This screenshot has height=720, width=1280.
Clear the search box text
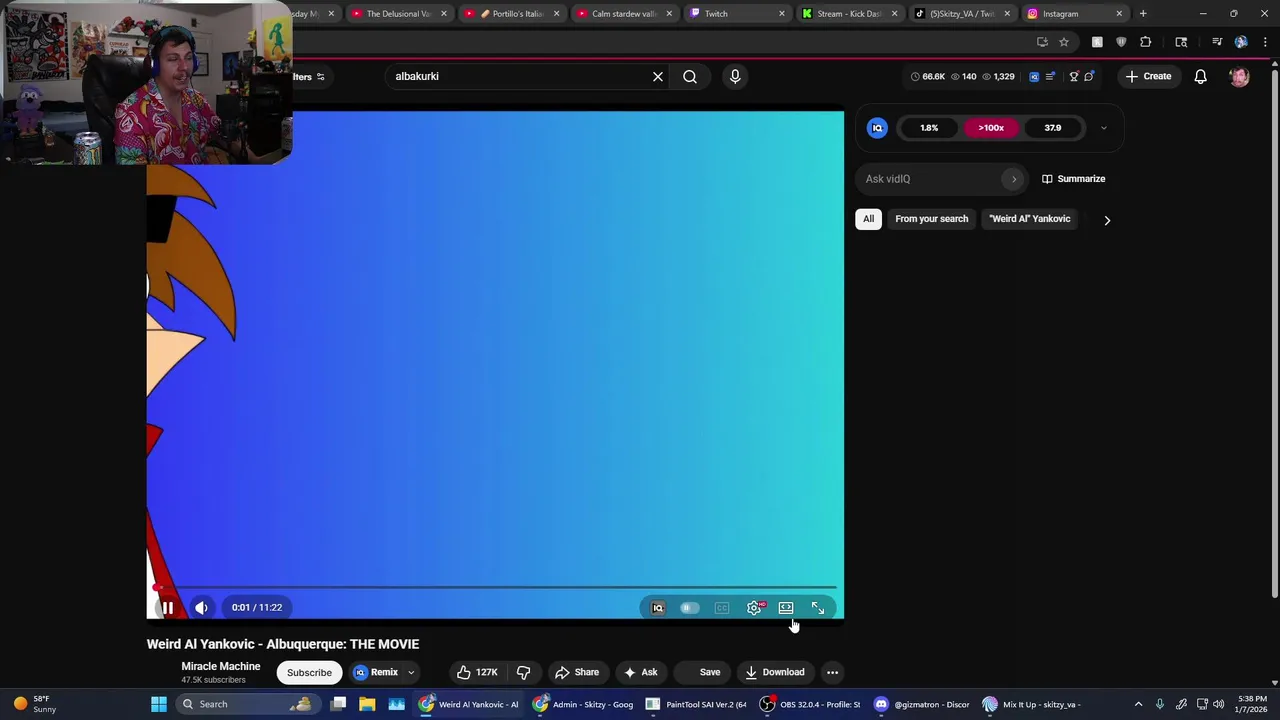click(658, 77)
